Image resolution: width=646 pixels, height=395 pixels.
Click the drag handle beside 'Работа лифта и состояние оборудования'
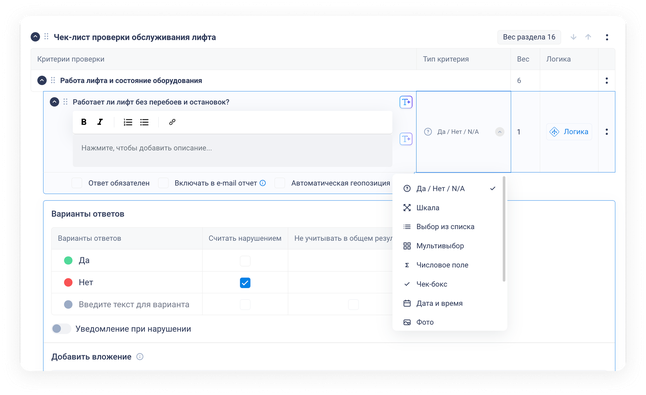pyautogui.click(x=53, y=80)
